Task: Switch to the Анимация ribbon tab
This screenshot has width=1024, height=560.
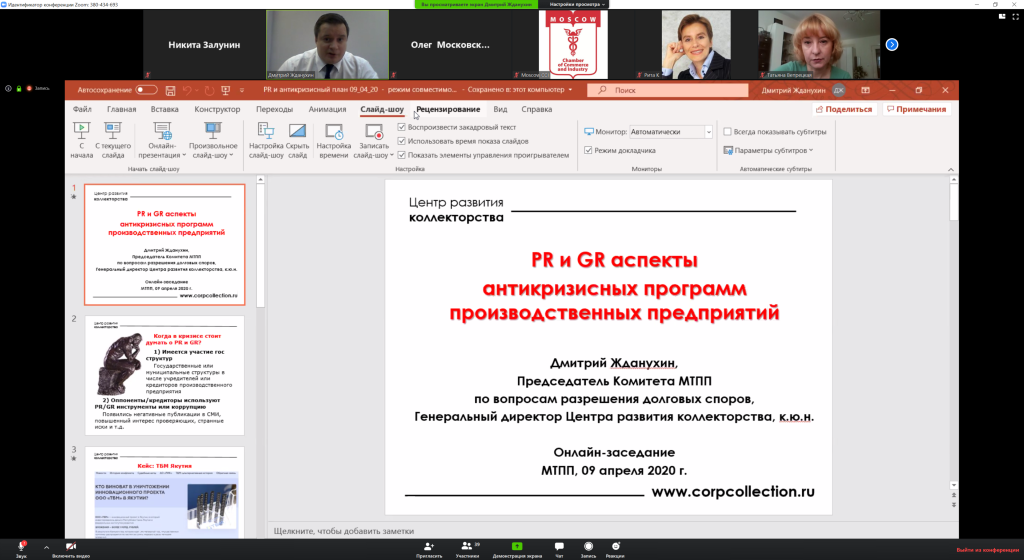Action: (x=327, y=109)
